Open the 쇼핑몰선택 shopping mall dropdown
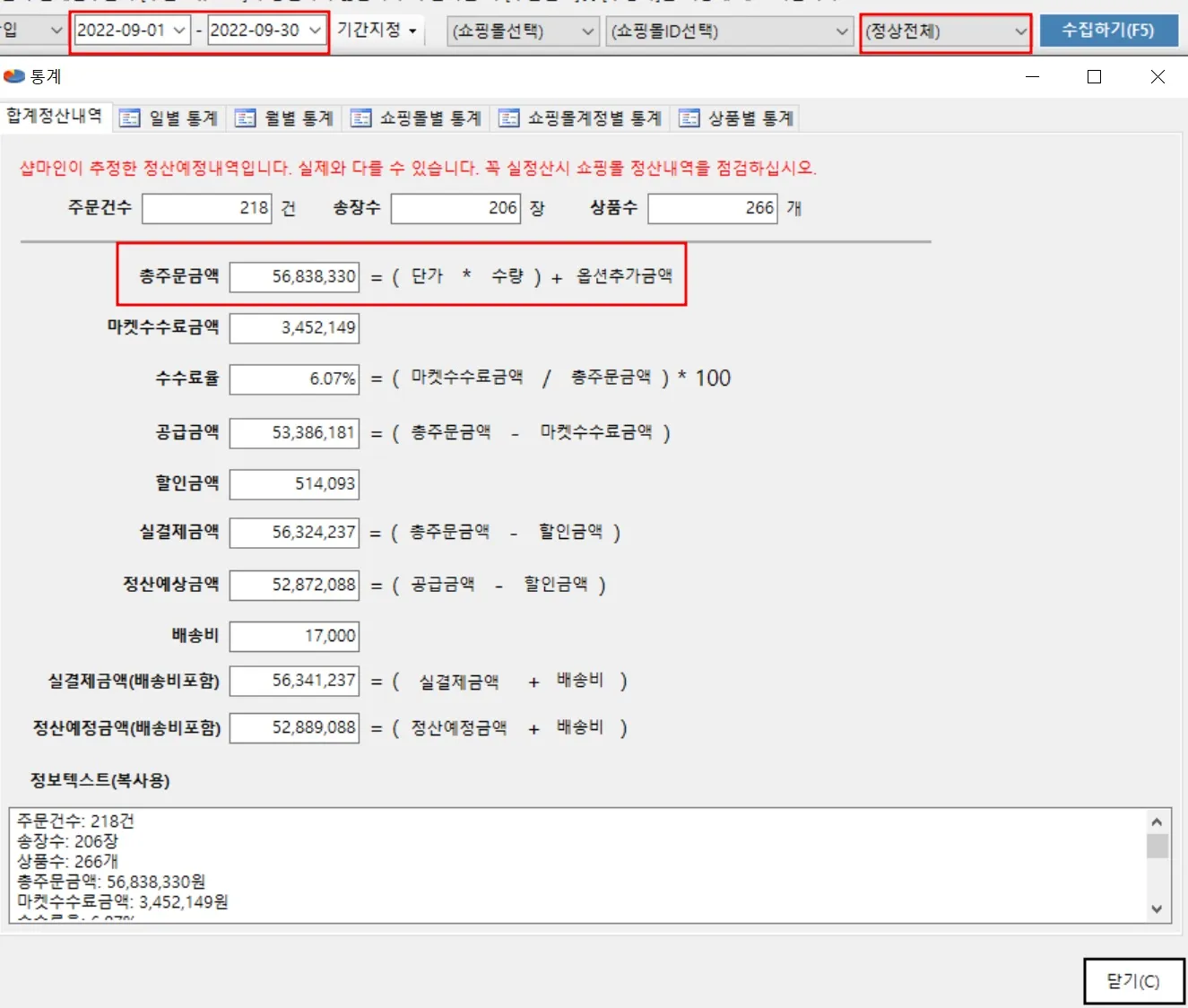 [589, 30]
